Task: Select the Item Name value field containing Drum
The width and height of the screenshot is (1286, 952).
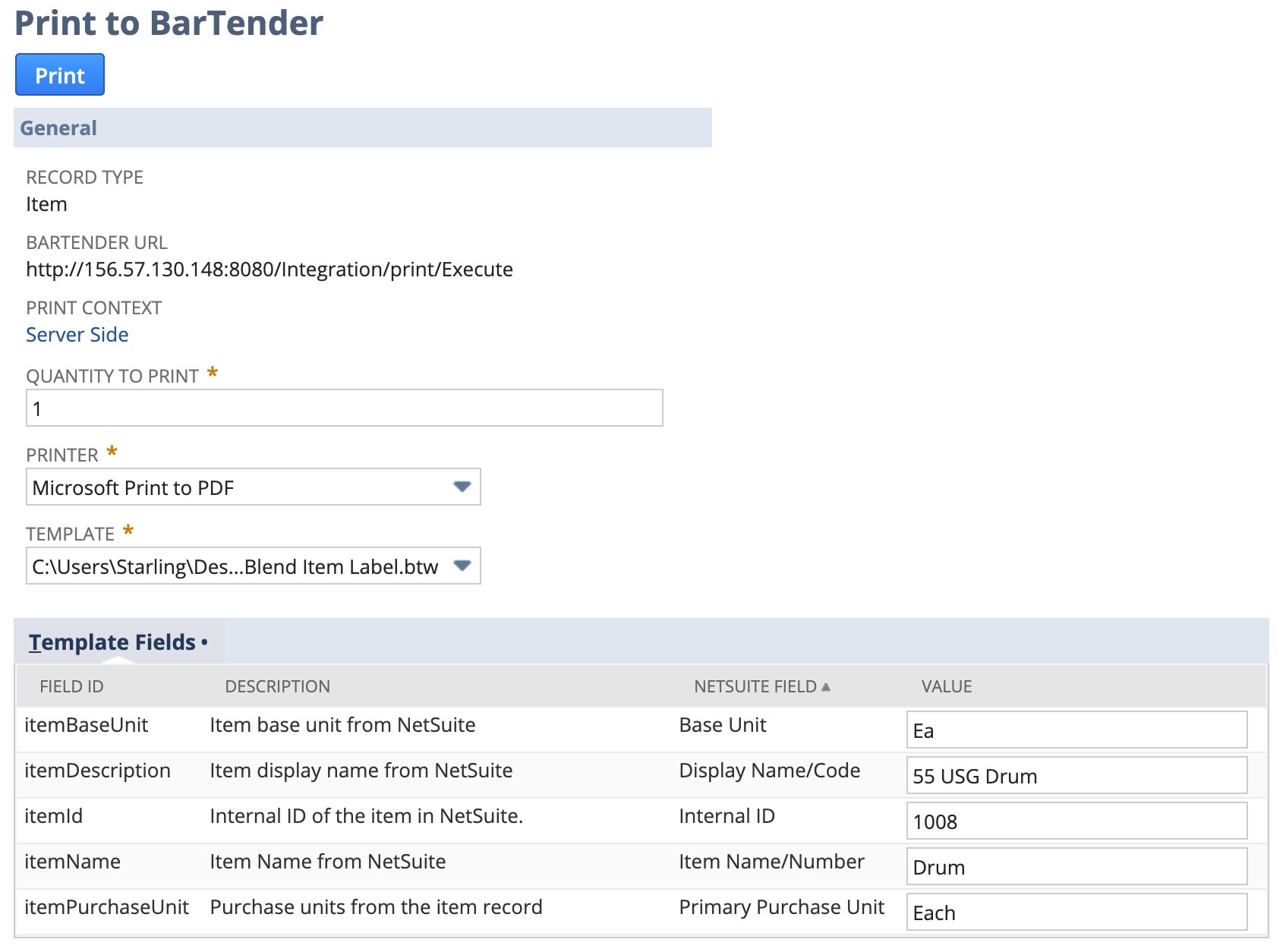Action: pos(1076,867)
